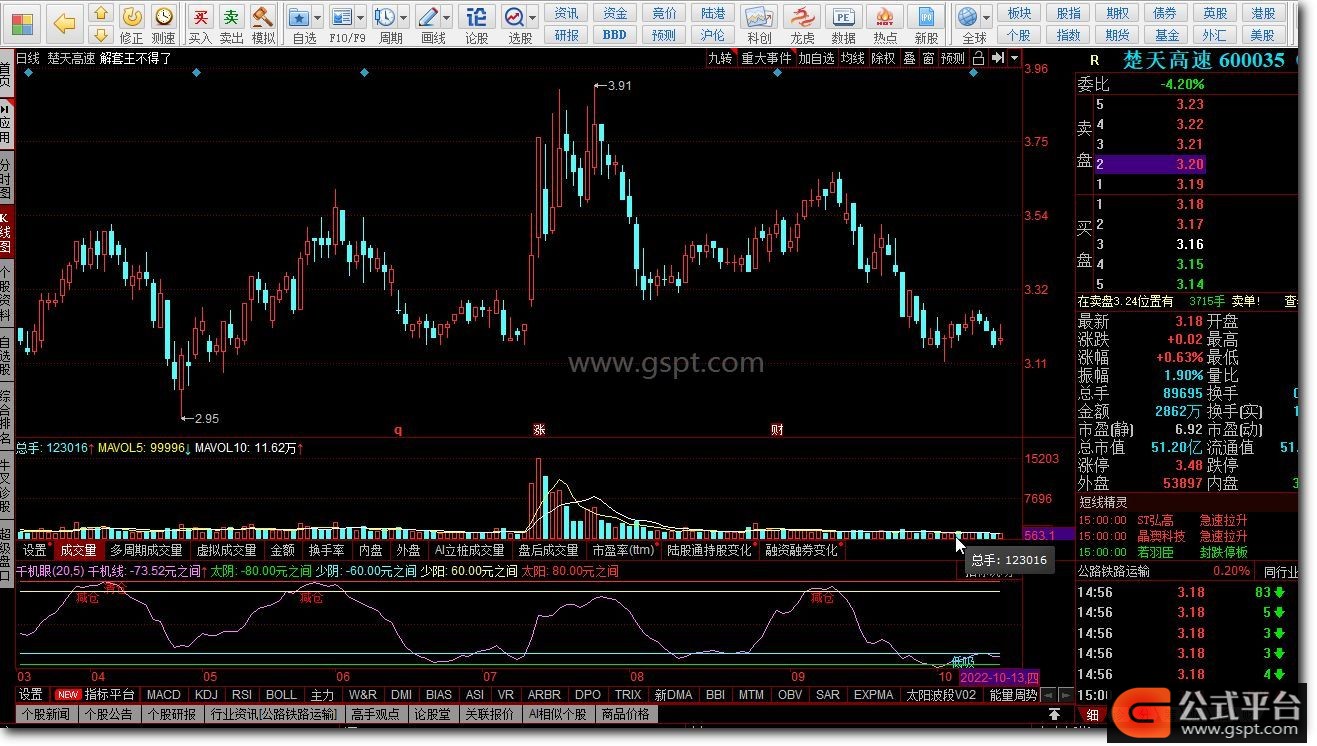This screenshot has height=746, width=1317.
Task: Open 指标平台 indicator platform
Action: tap(109, 694)
